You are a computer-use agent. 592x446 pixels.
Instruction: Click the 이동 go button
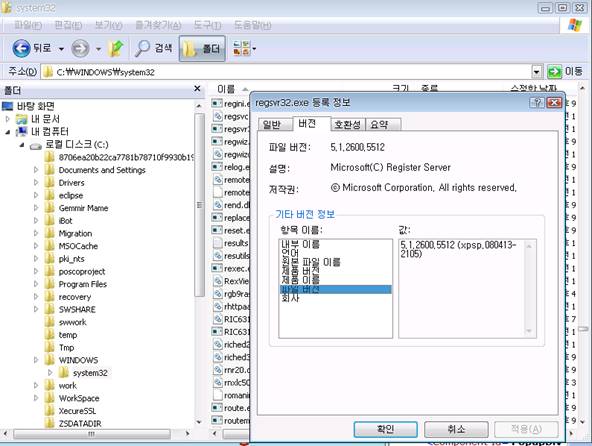click(x=565, y=71)
